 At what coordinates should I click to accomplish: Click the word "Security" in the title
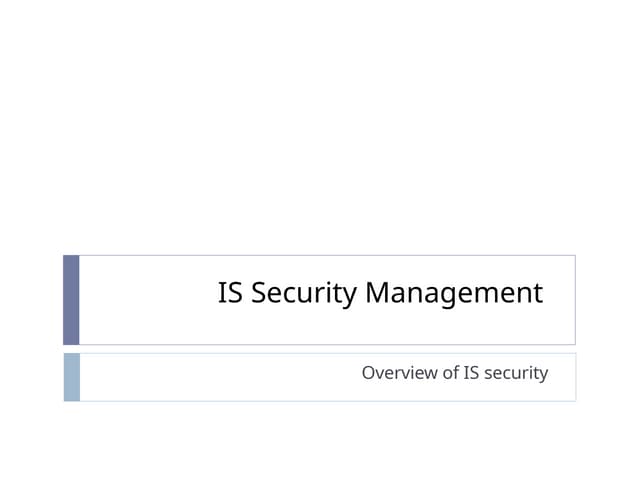click(304, 294)
